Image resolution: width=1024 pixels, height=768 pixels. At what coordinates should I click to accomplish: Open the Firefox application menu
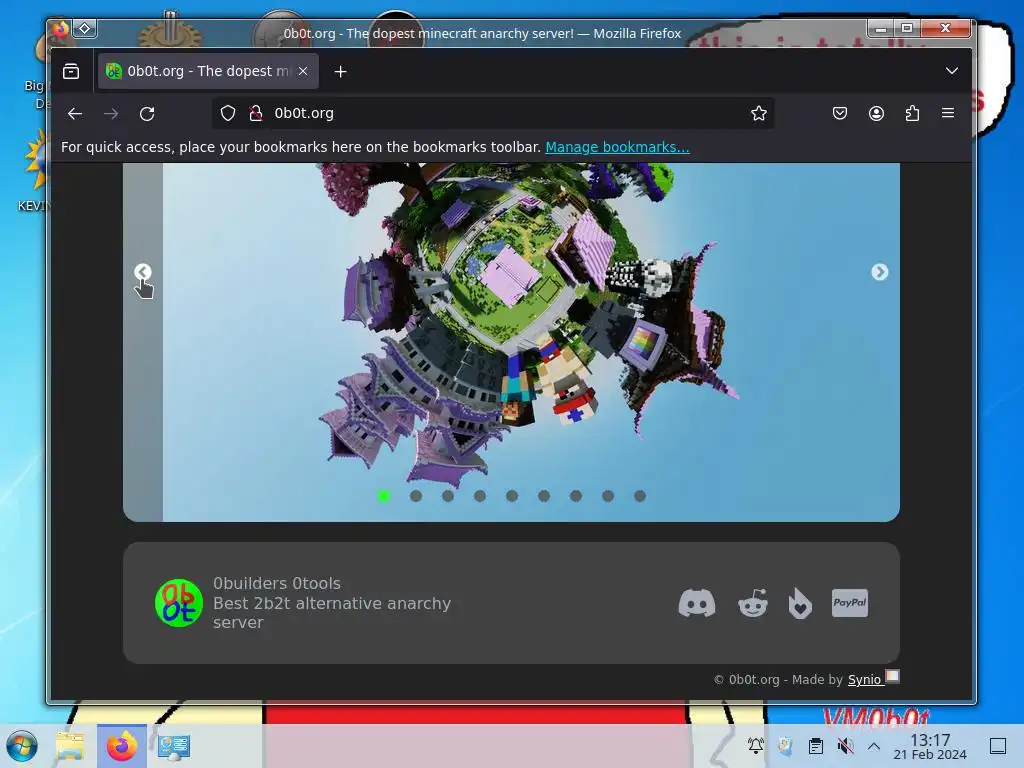click(x=948, y=113)
